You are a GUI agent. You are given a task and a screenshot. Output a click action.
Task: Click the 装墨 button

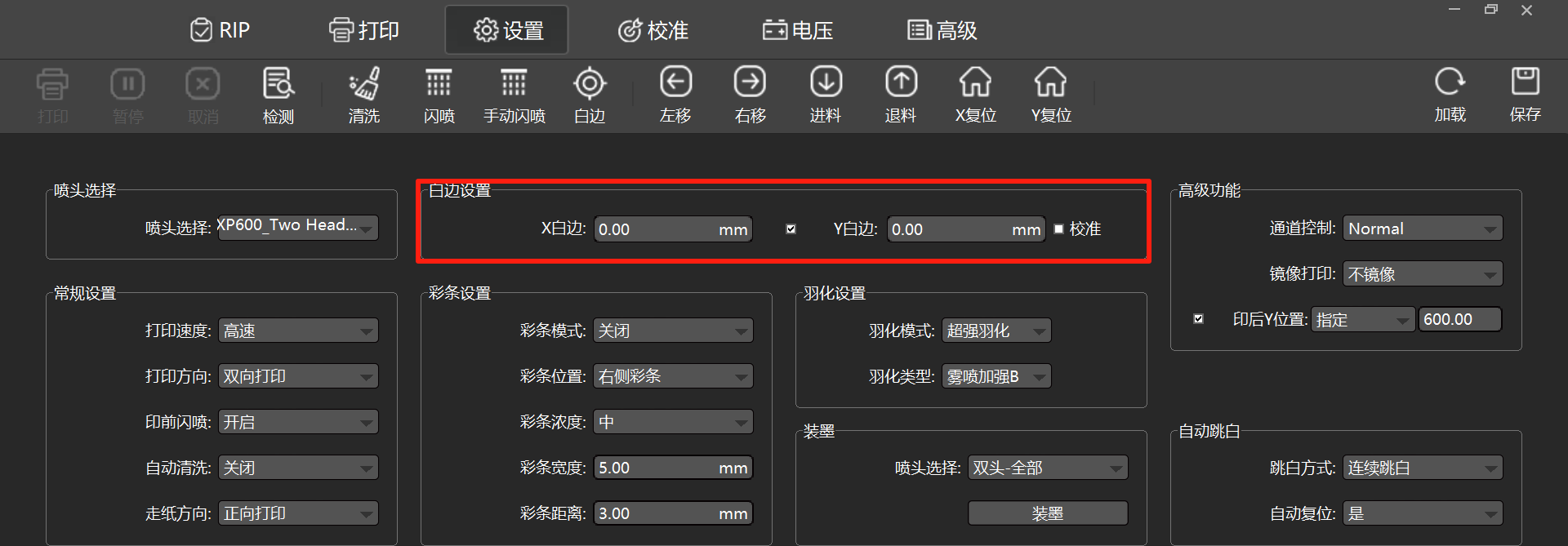coord(1048,513)
